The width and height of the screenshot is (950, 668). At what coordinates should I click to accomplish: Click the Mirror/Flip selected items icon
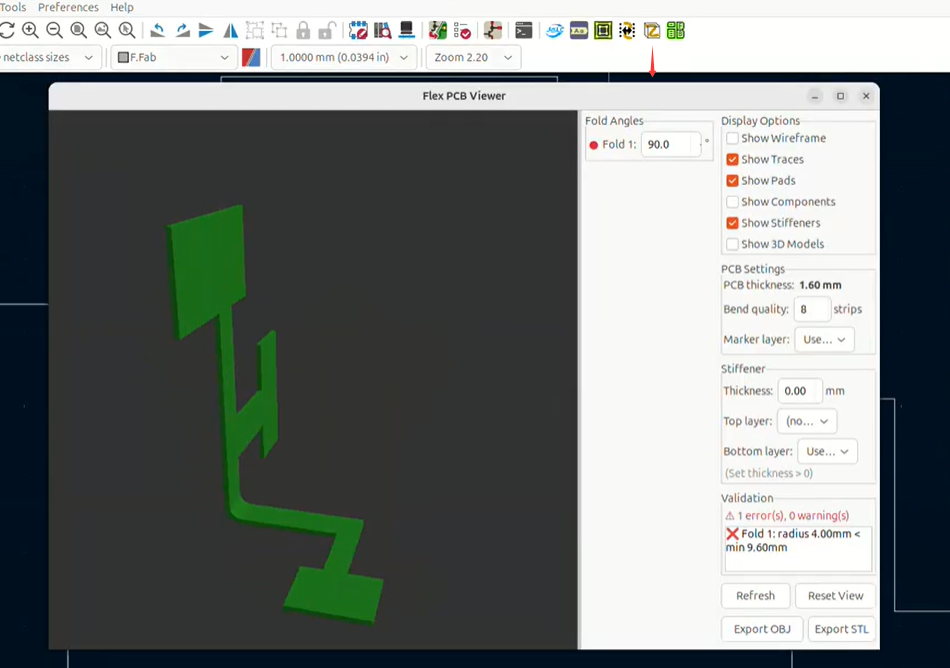tap(231, 30)
